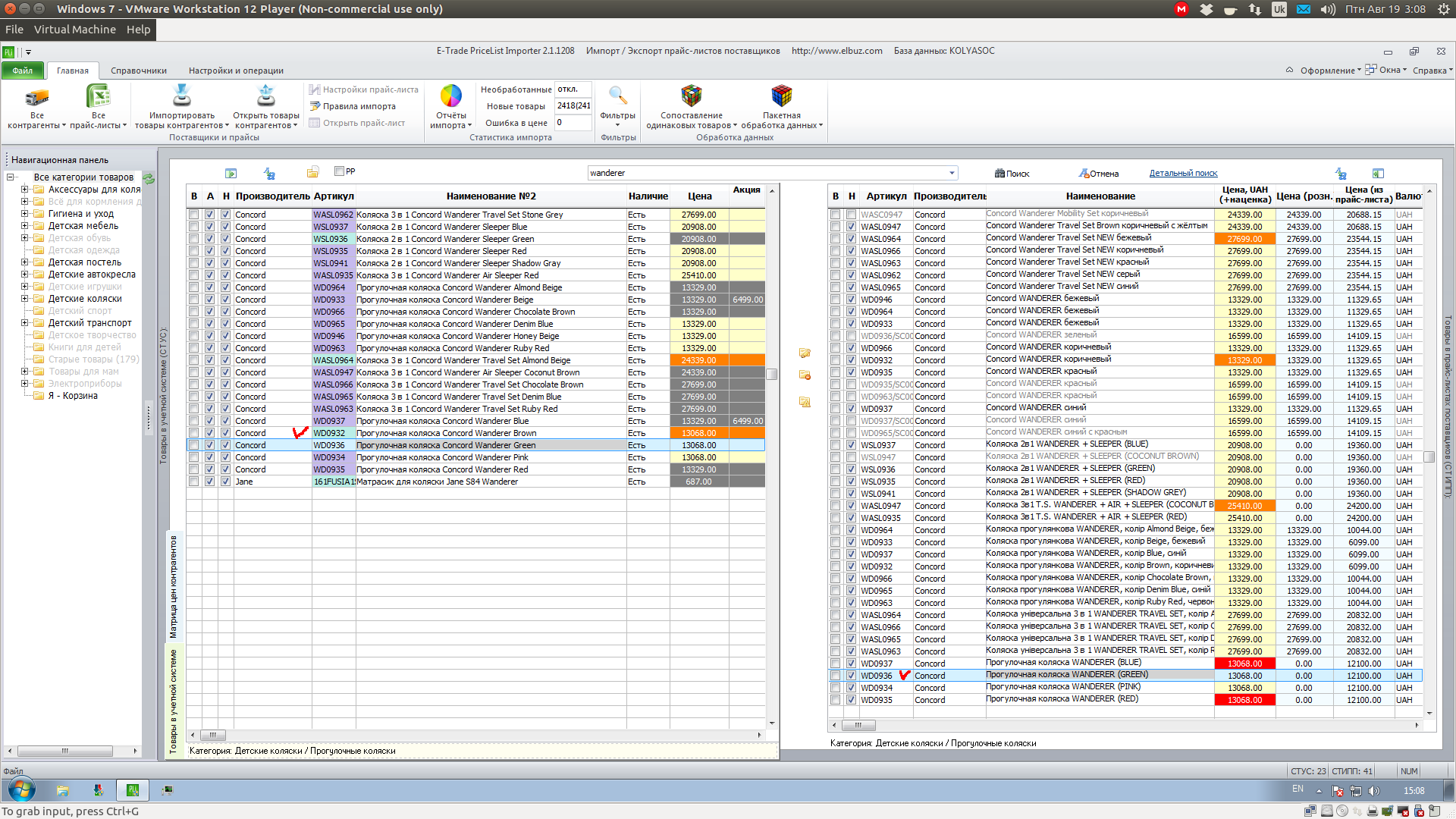Image resolution: width=1456 pixels, height=819 pixels.
Task: Click the 'Пакетная обработка данных' cube icon
Action: click(781, 96)
